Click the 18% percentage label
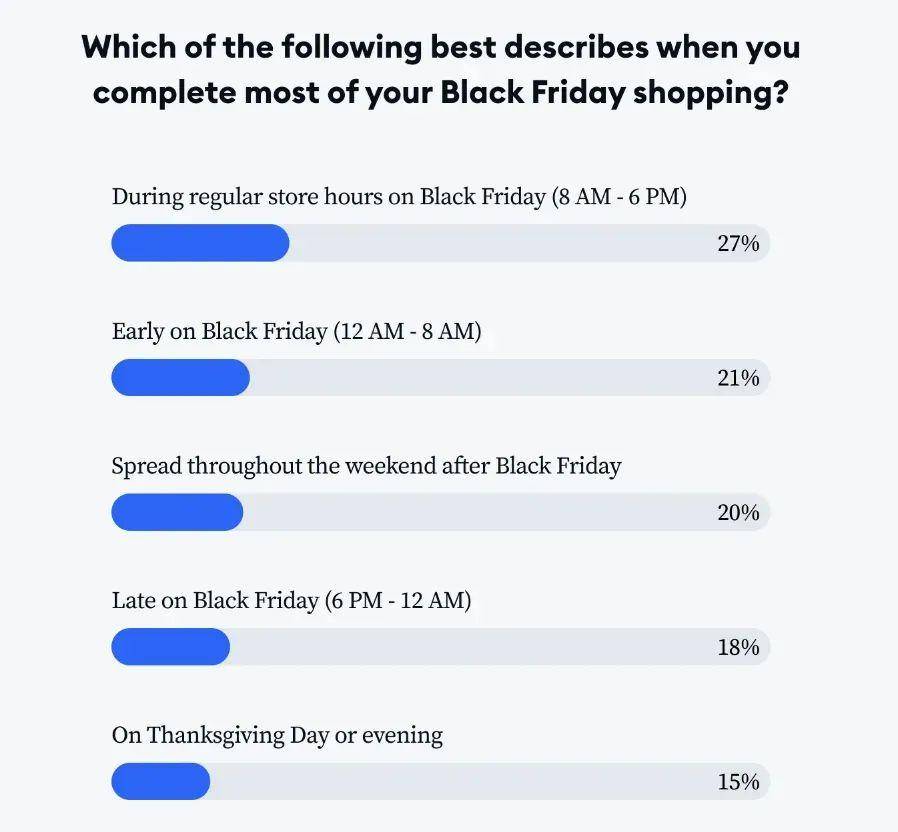898x832 pixels. pyautogui.click(x=738, y=647)
